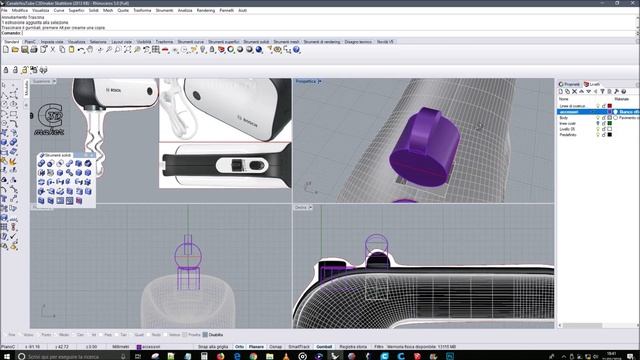Click the Print icon in the toolbar
This screenshot has height=360, width=640.
coord(34,50)
